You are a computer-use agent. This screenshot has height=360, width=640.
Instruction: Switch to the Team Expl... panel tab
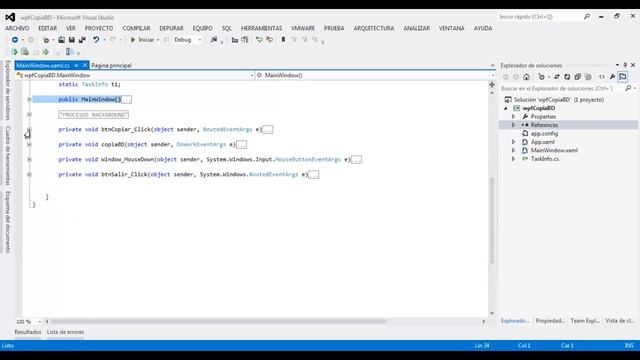pos(585,321)
